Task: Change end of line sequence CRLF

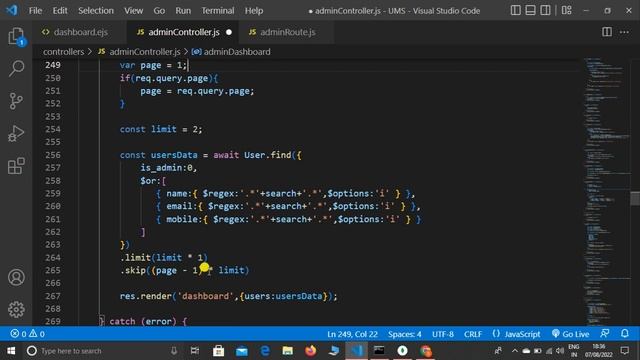Action: 473,334
